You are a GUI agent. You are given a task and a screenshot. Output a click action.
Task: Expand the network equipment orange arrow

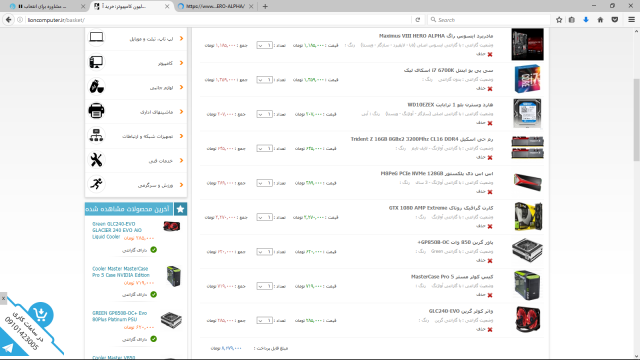point(181,136)
